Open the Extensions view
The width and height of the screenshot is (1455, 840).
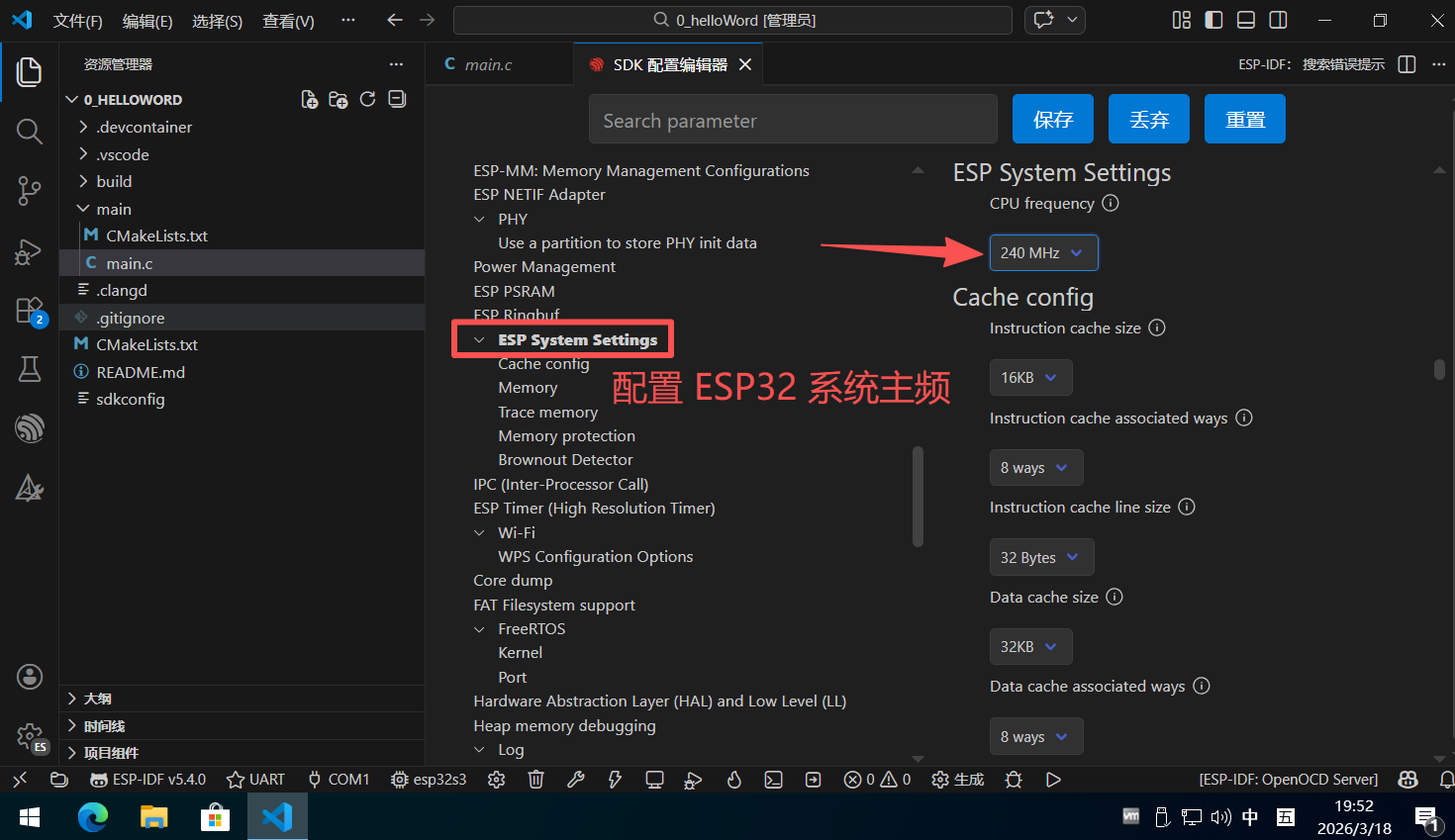click(x=30, y=311)
